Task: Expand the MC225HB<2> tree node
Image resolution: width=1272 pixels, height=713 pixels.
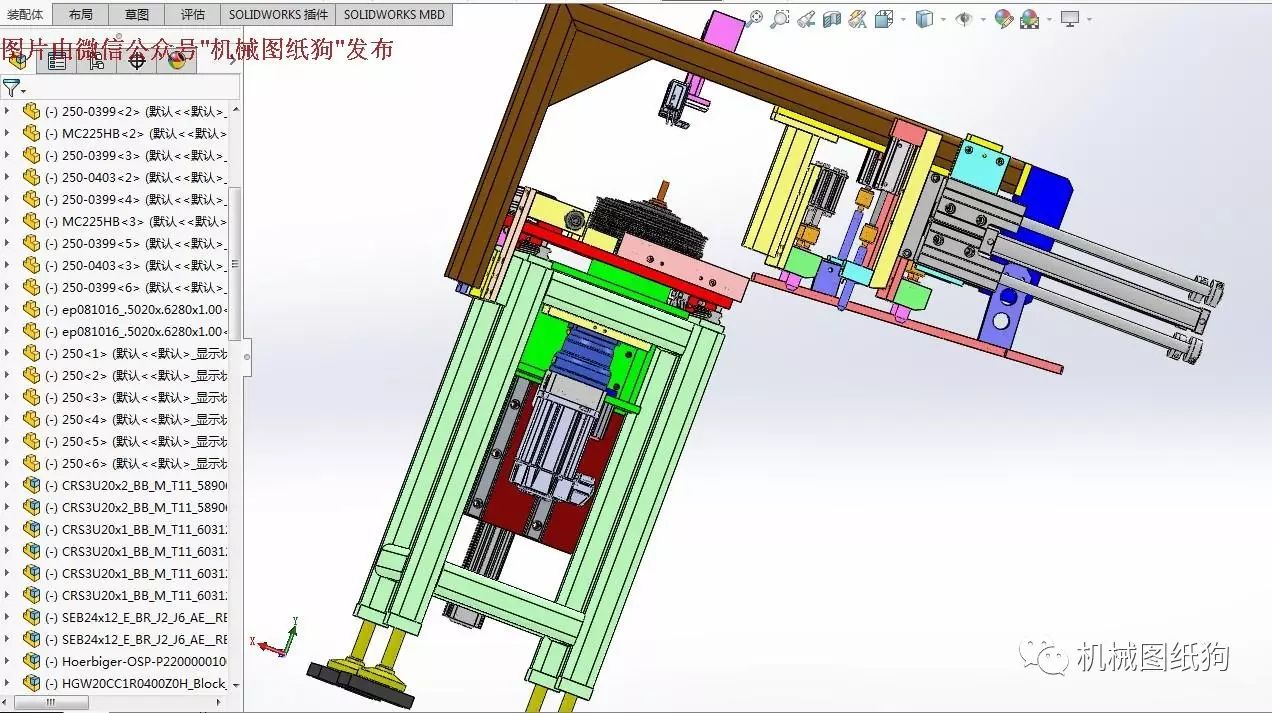Action: tap(7, 133)
